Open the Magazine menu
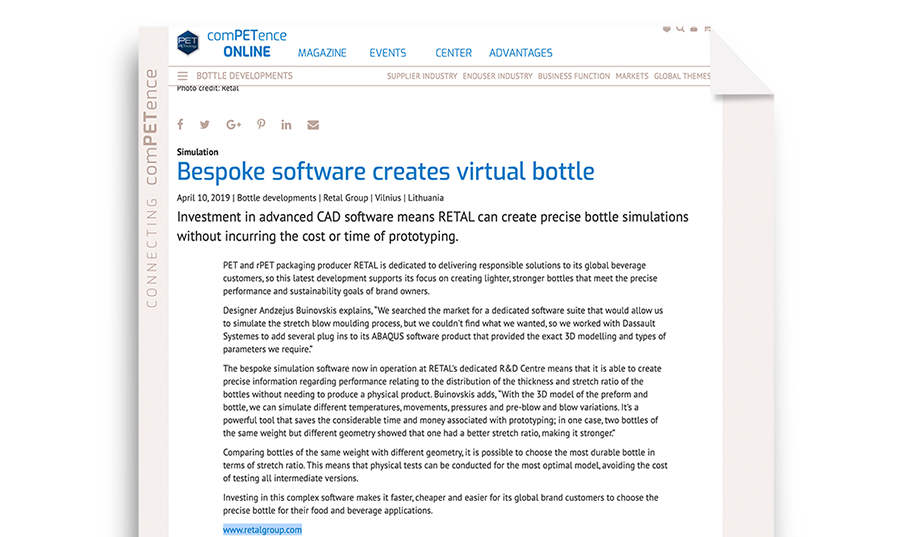The image size is (900, 537). tap(322, 53)
